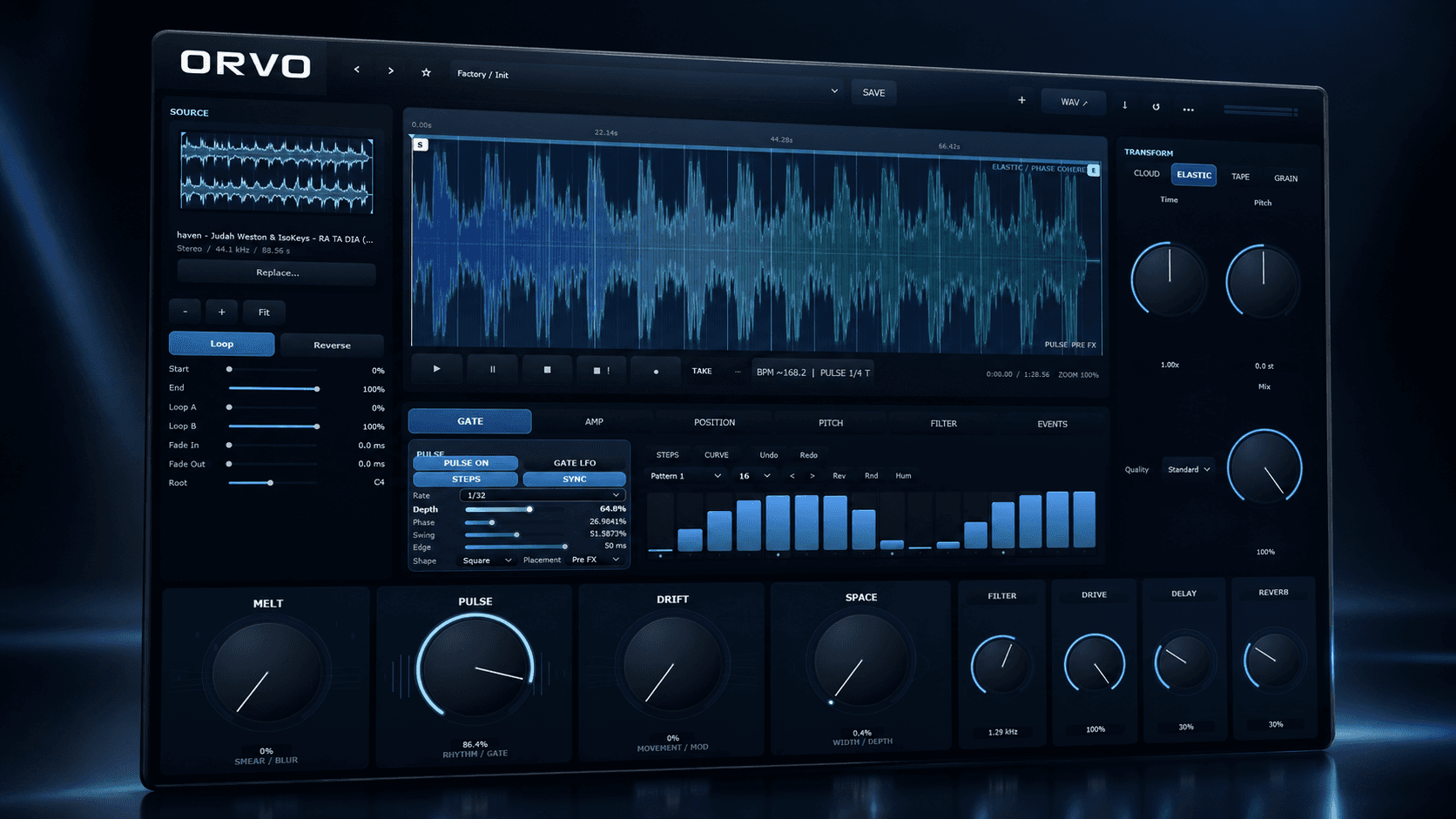Select CLOUD transform mode
Screen dimensions: 1456x819
[x=1146, y=173]
